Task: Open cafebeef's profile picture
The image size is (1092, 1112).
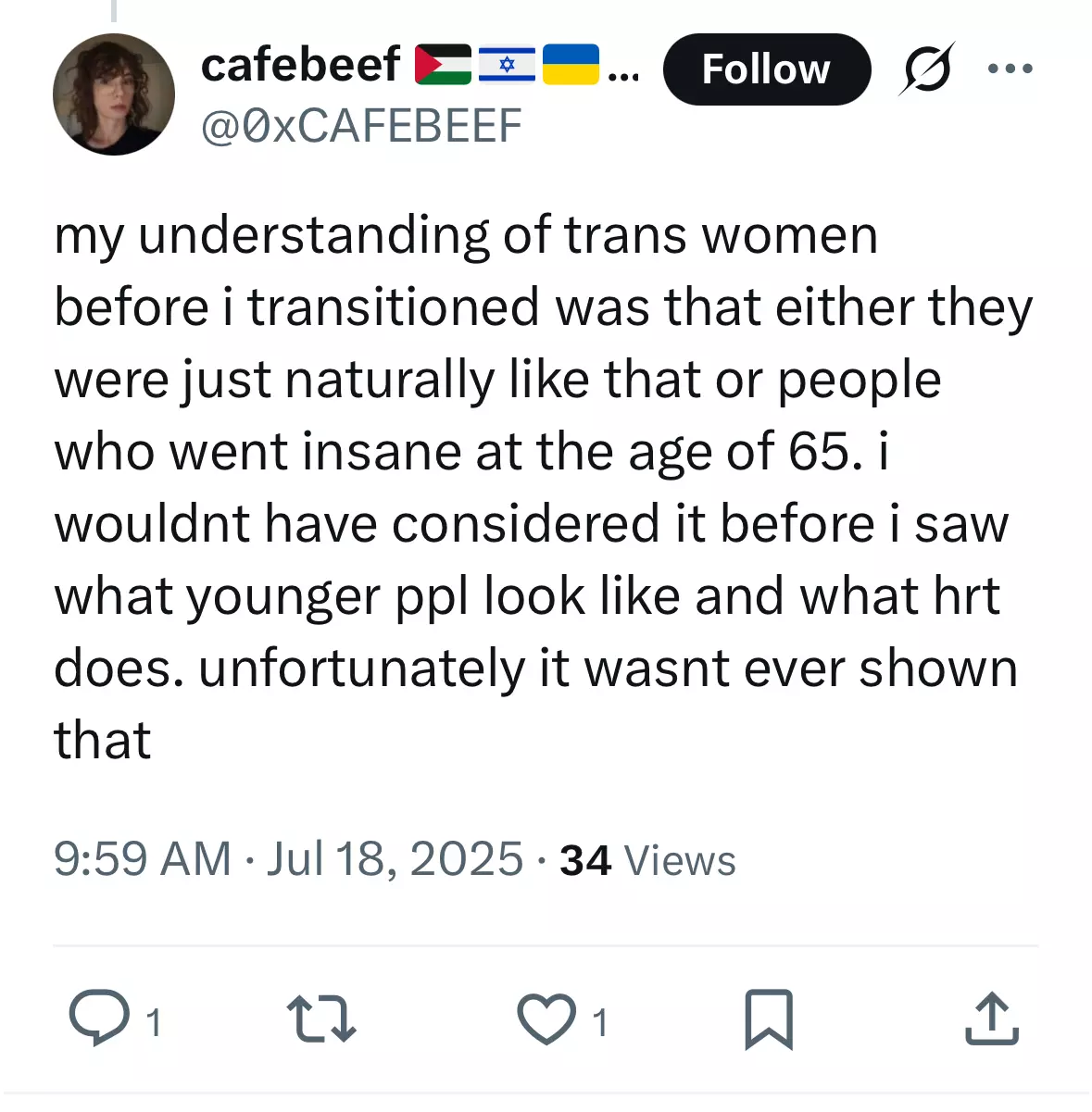Action: (x=114, y=94)
